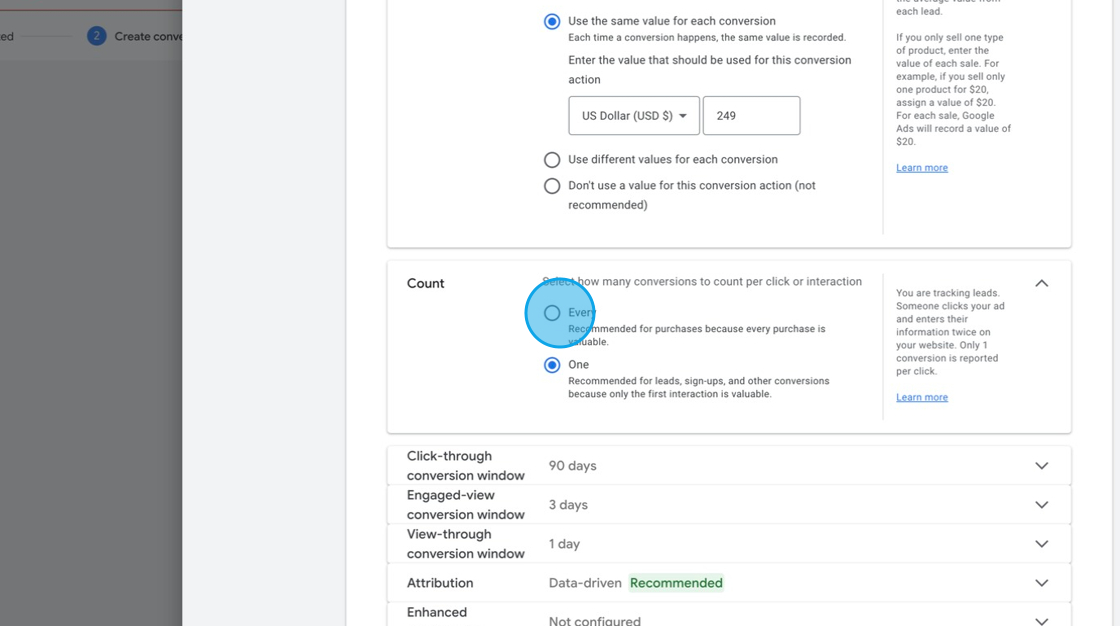Open the Learn more link about conversion values

921,167
